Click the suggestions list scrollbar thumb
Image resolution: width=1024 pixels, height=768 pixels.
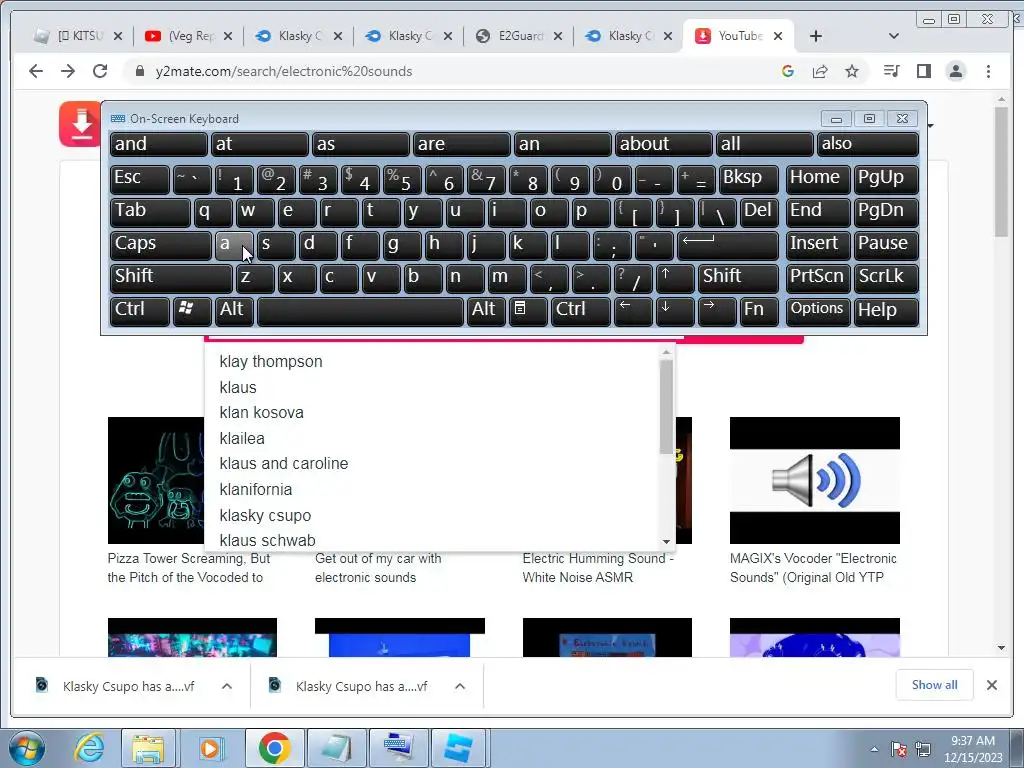pos(666,406)
